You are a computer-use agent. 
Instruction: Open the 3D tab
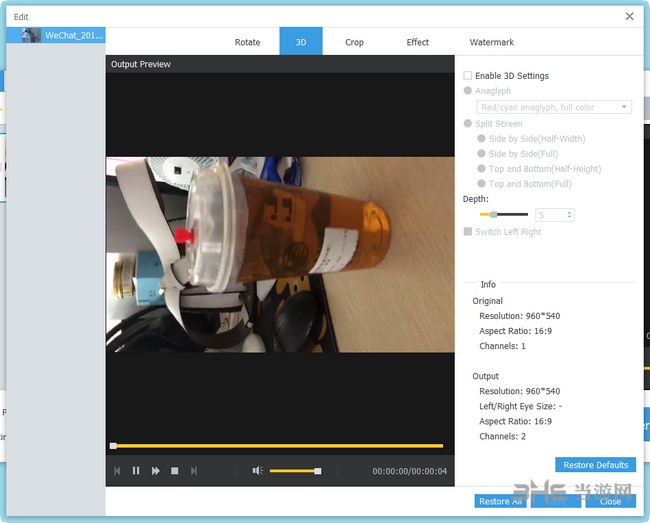301,41
